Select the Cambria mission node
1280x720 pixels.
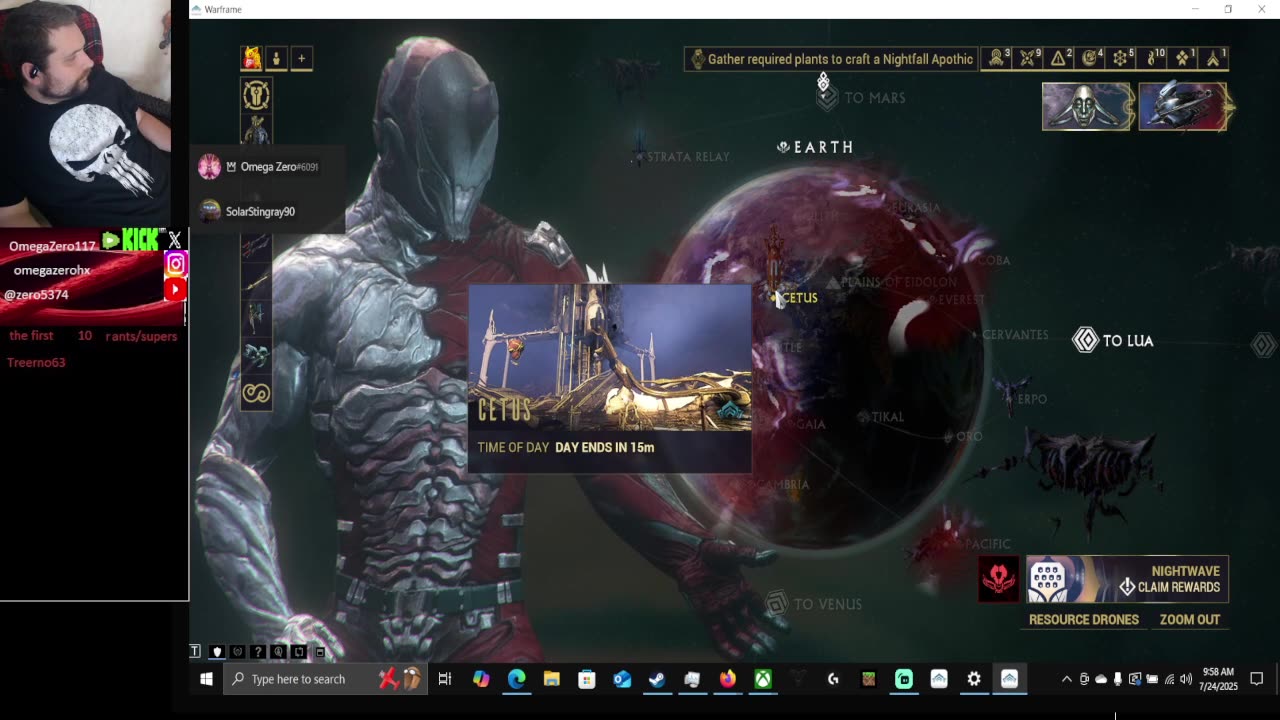coord(782,484)
